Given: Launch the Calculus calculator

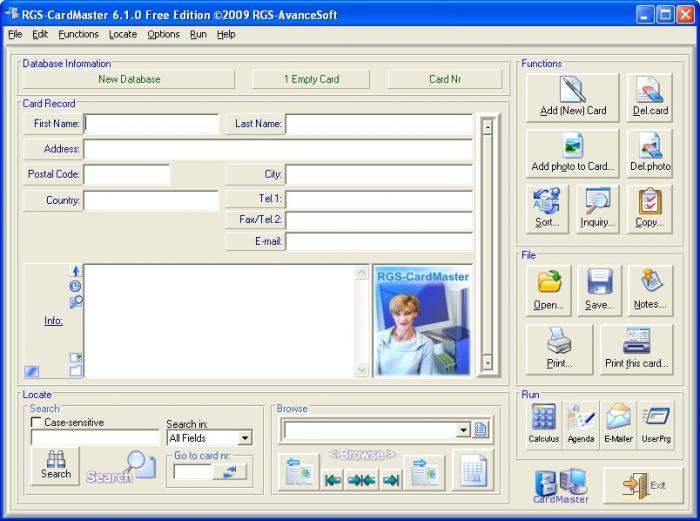Looking at the screenshot, I should (544, 424).
